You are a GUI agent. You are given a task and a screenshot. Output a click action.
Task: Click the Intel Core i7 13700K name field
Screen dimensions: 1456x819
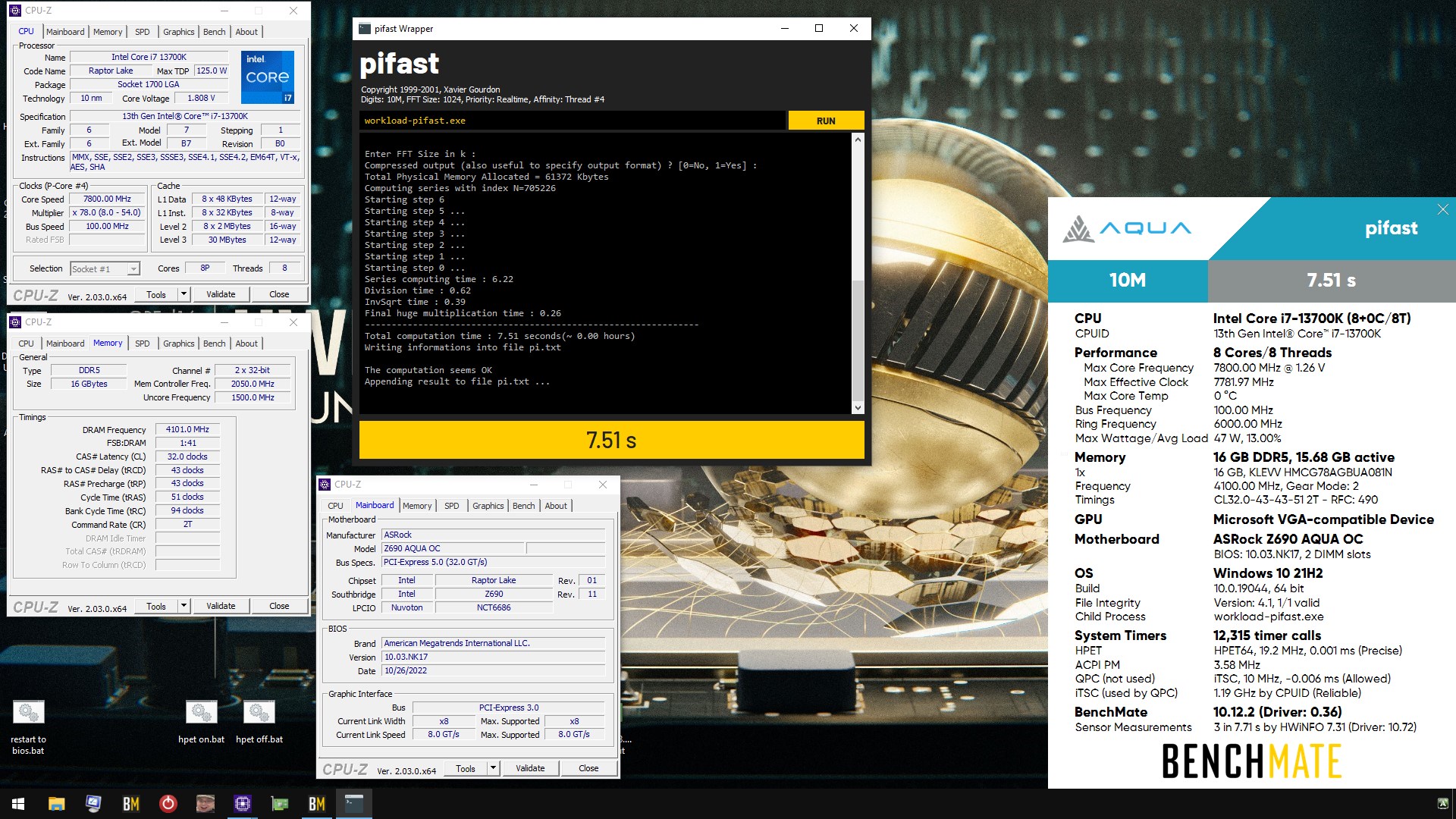[x=149, y=57]
